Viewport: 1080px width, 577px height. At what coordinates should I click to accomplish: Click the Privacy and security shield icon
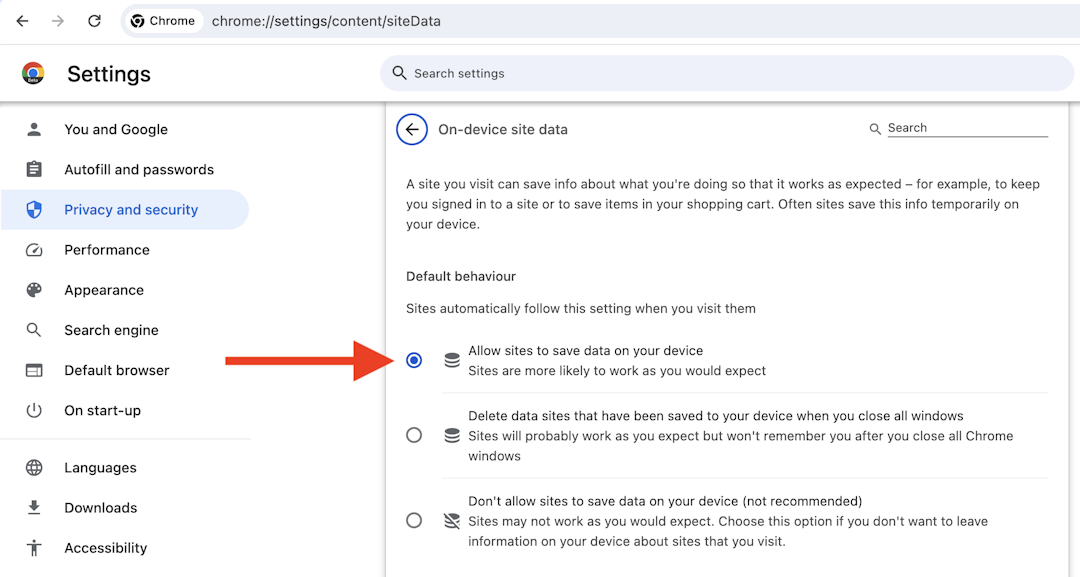click(x=34, y=210)
